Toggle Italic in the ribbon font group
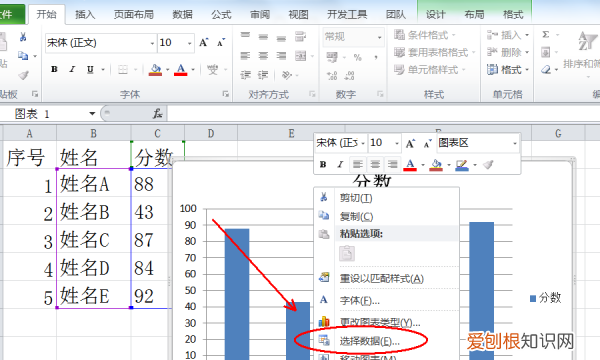Image resolution: width=600 pixels, height=360 pixels. (x=72, y=69)
